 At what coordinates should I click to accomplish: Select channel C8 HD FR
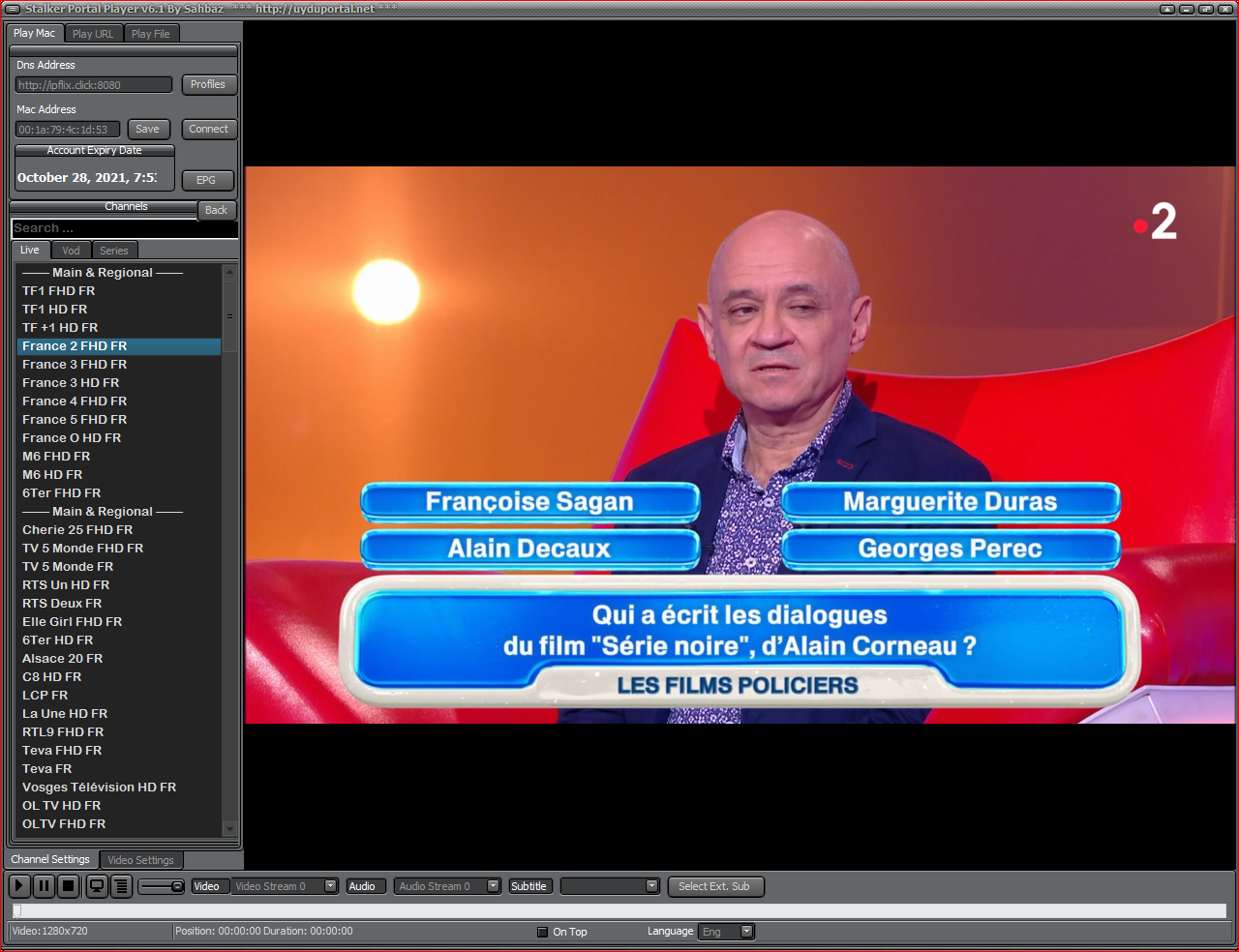click(x=120, y=677)
